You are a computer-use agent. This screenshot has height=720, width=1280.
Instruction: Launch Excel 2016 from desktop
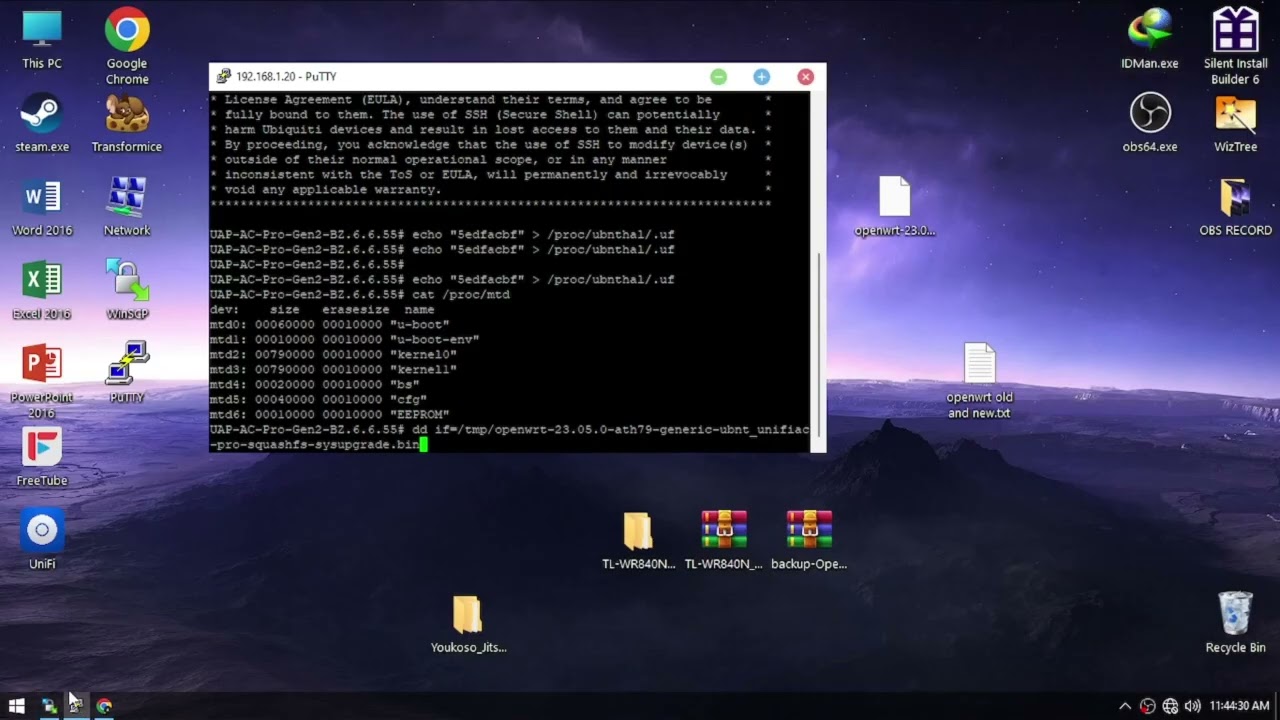tap(42, 290)
